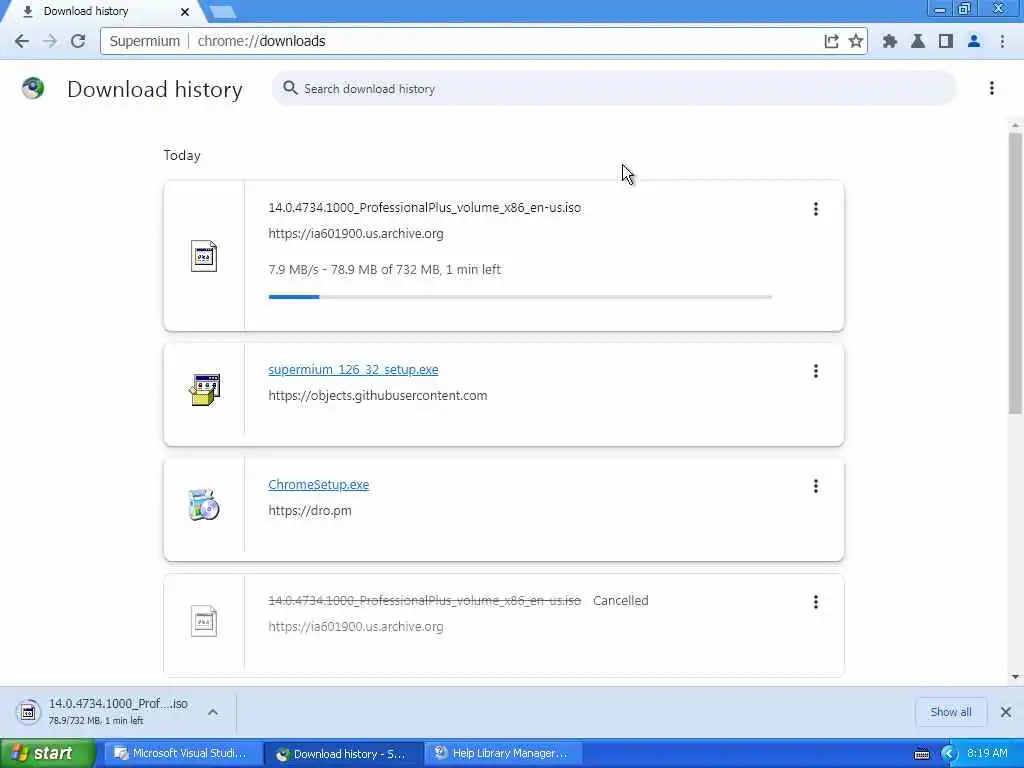Click the active ISO's https://ia601900.us.archive.org text
The image size is (1024, 768).
[x=356, y=234]
